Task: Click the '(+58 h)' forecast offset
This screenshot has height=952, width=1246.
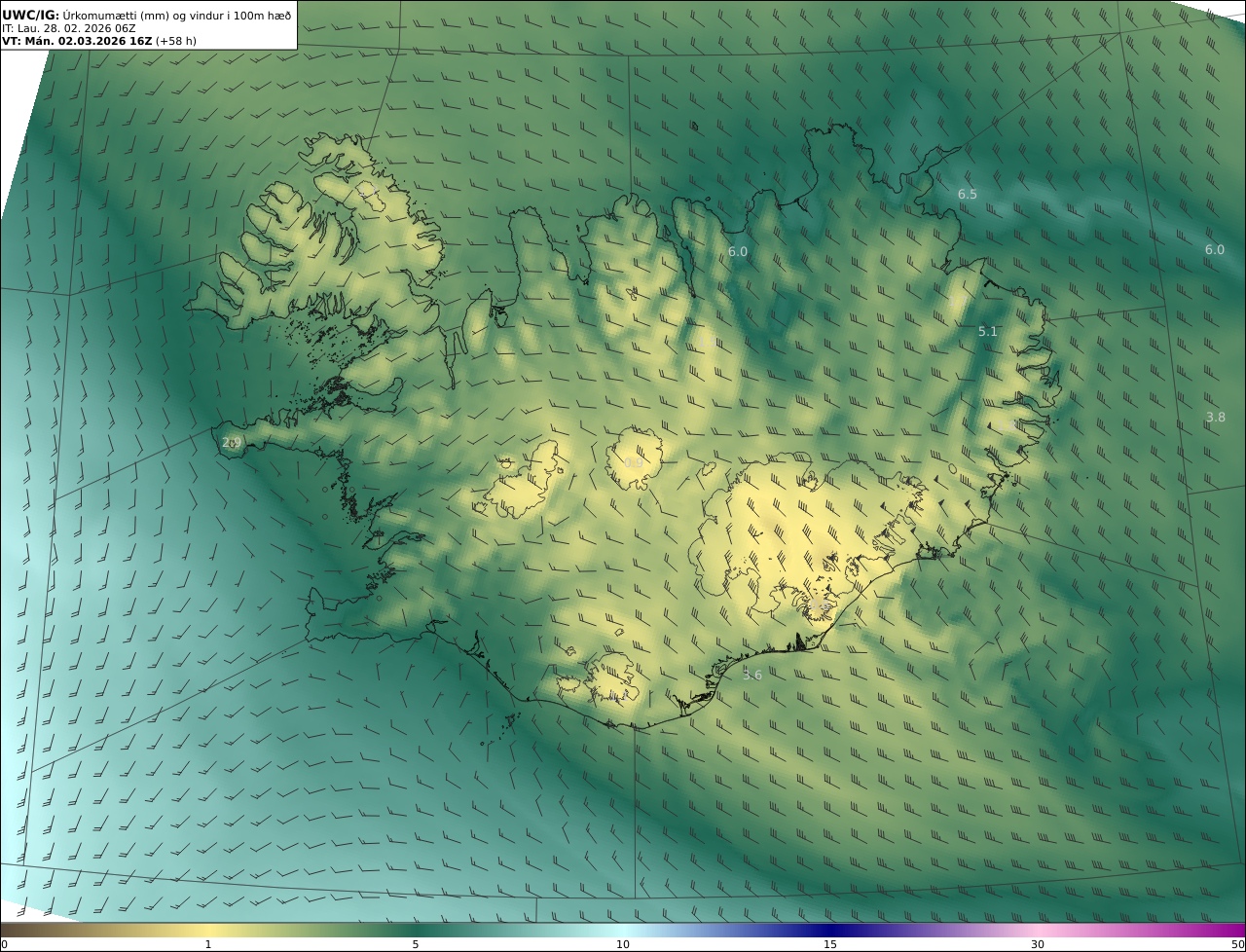Action: pos(176,41)
